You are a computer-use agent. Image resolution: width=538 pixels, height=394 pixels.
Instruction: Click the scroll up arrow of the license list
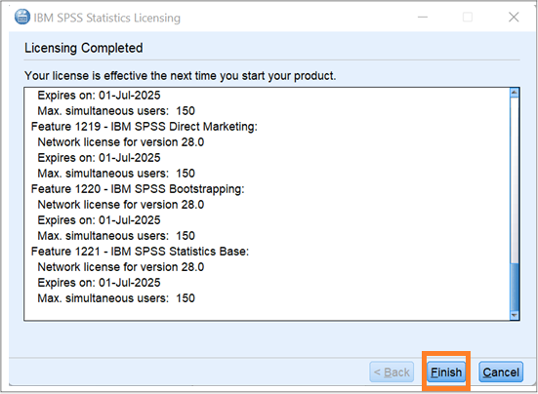coord(514,92)
